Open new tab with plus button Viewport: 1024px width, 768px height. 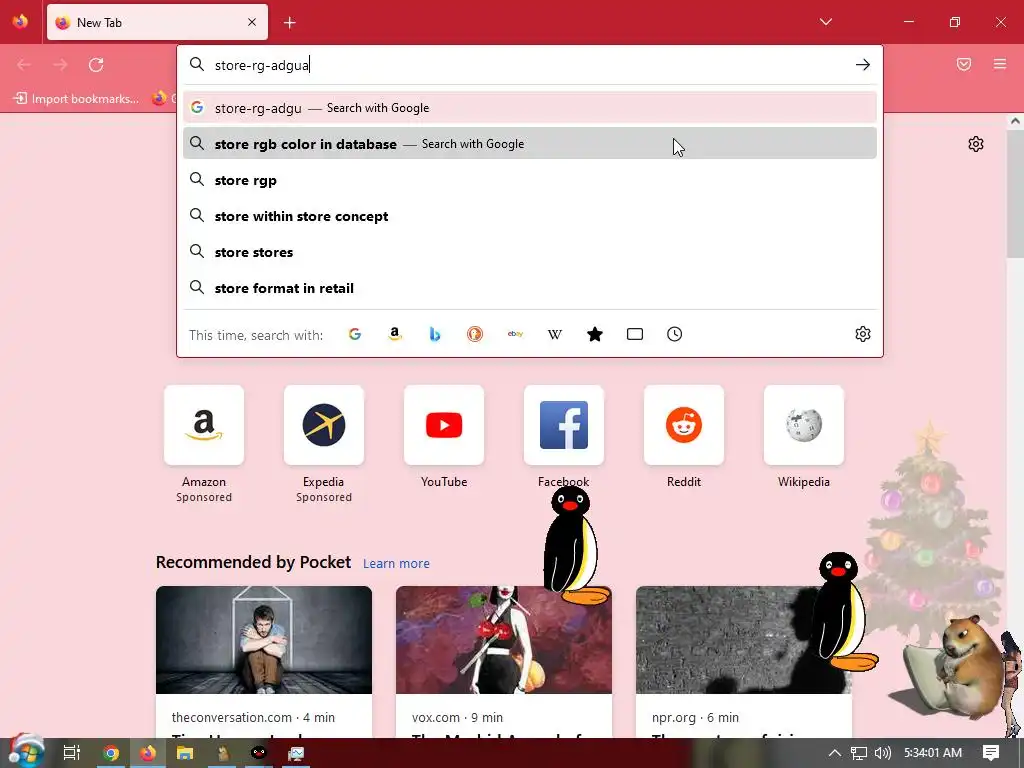tap(290, 23)
